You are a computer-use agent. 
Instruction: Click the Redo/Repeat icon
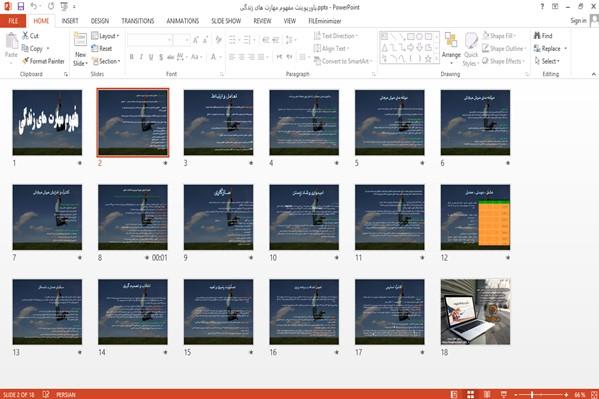[51, 6]
